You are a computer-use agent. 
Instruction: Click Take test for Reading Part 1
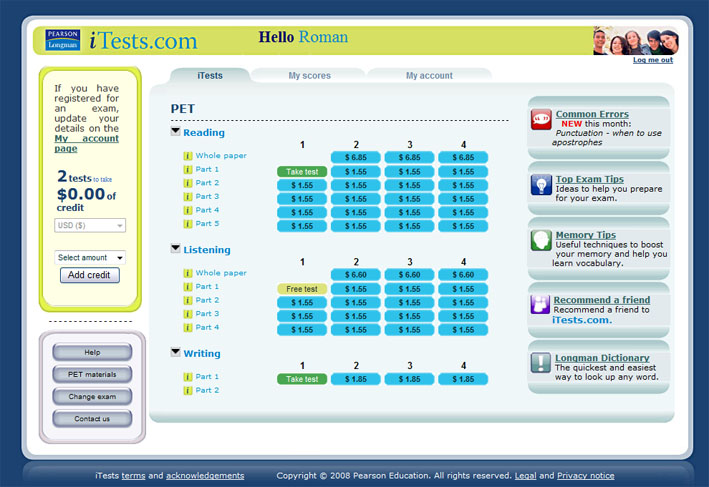tap(301, 171)
